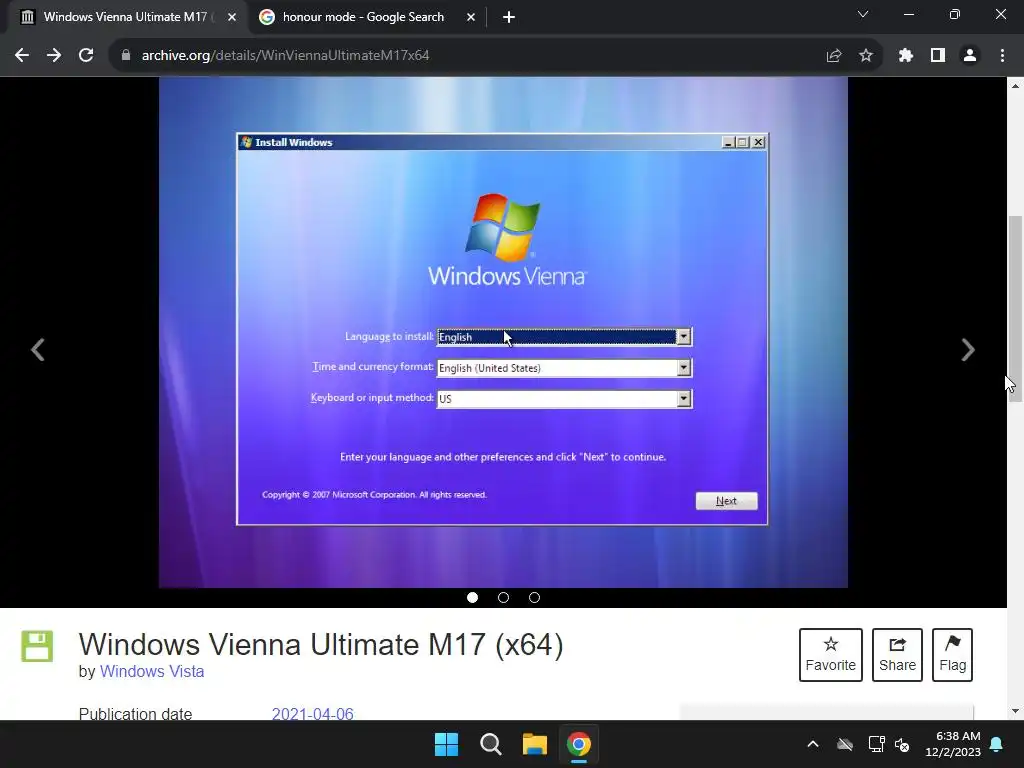
Task: Click the Windows Vienna screenshot image
Action: click(x=504, y=332)
